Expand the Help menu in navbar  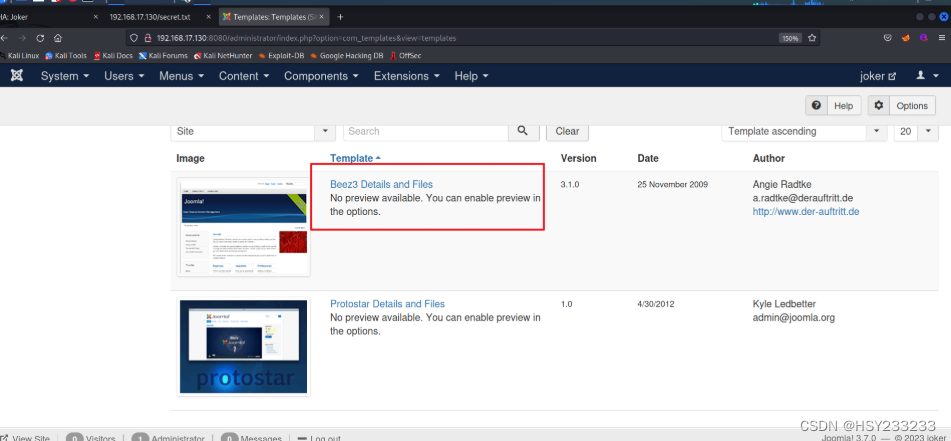471,76
